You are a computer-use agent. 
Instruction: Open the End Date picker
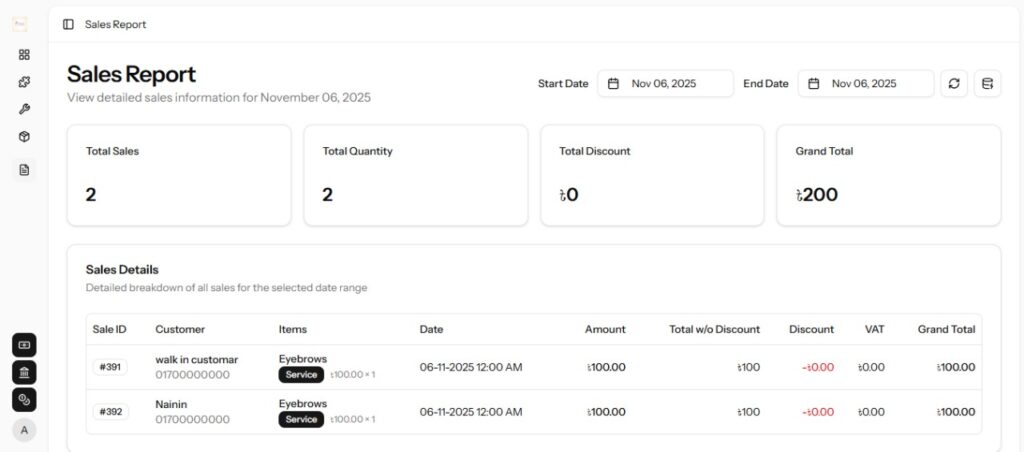(865, 84)
